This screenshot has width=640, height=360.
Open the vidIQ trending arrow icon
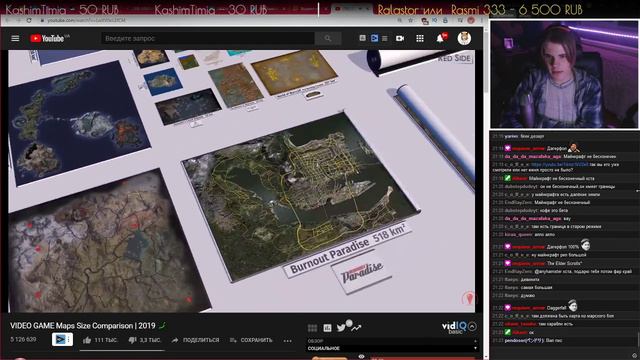pyautogui.click(x=356, y=328)
